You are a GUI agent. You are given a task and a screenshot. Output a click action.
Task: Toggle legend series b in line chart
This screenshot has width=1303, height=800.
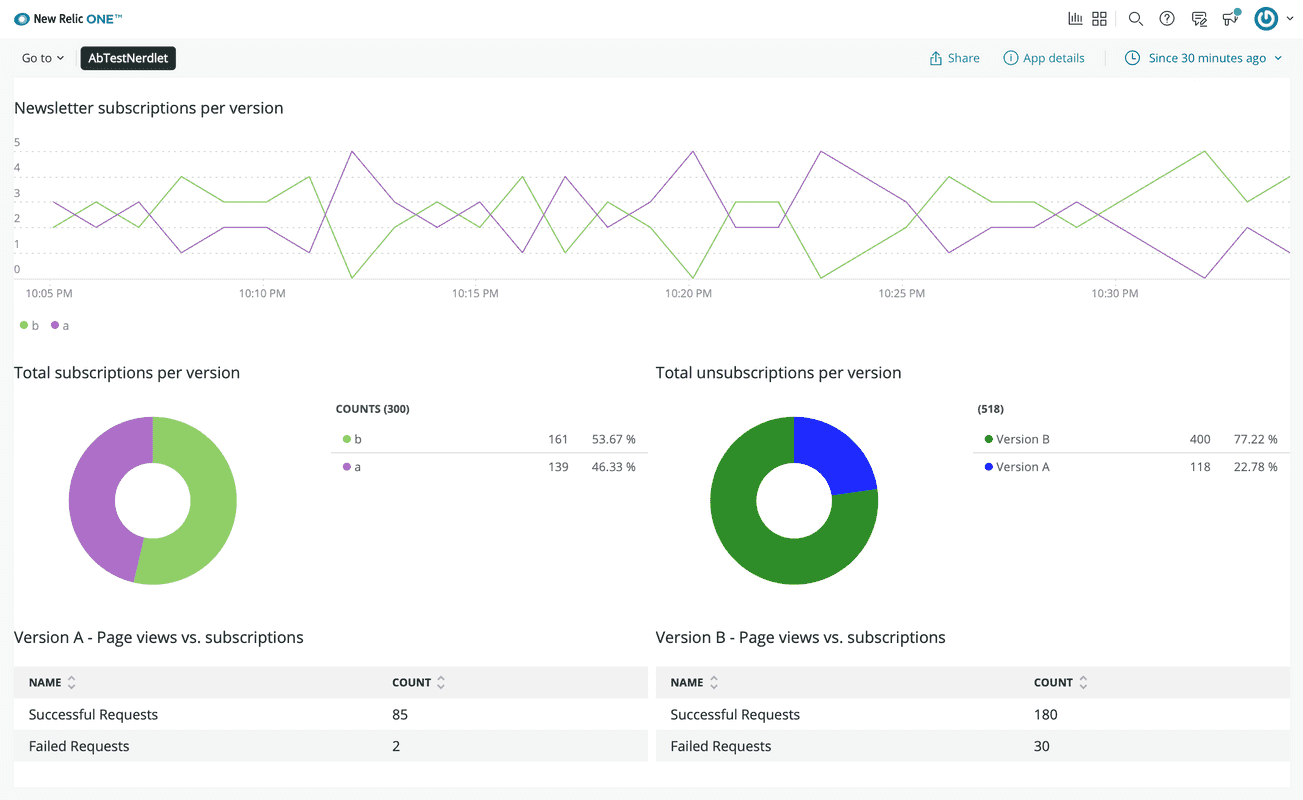point(30,325)
